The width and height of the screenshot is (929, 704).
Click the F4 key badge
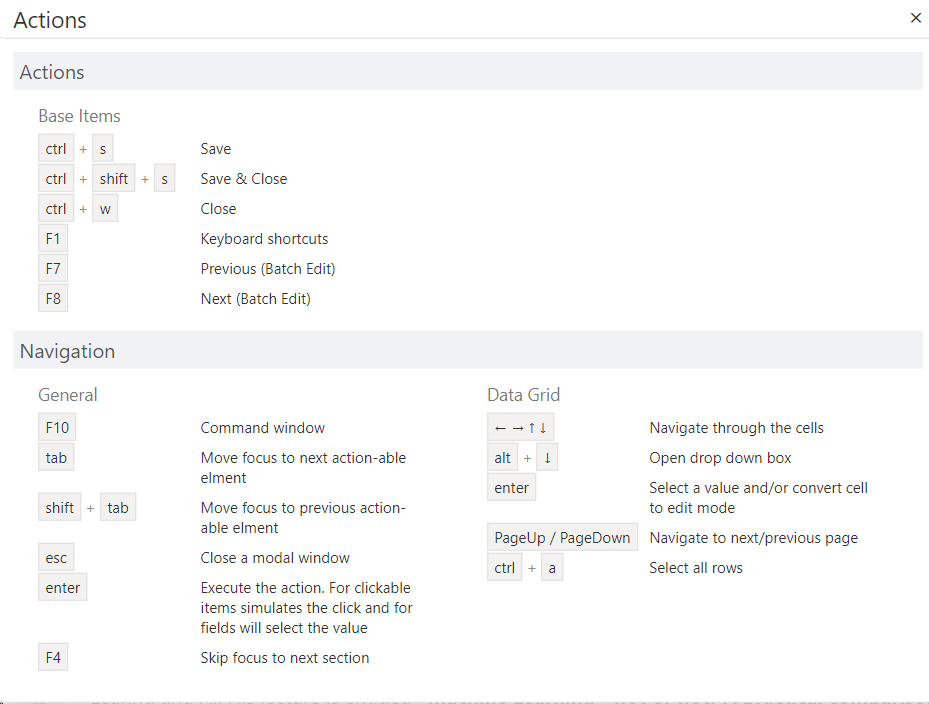53,658
